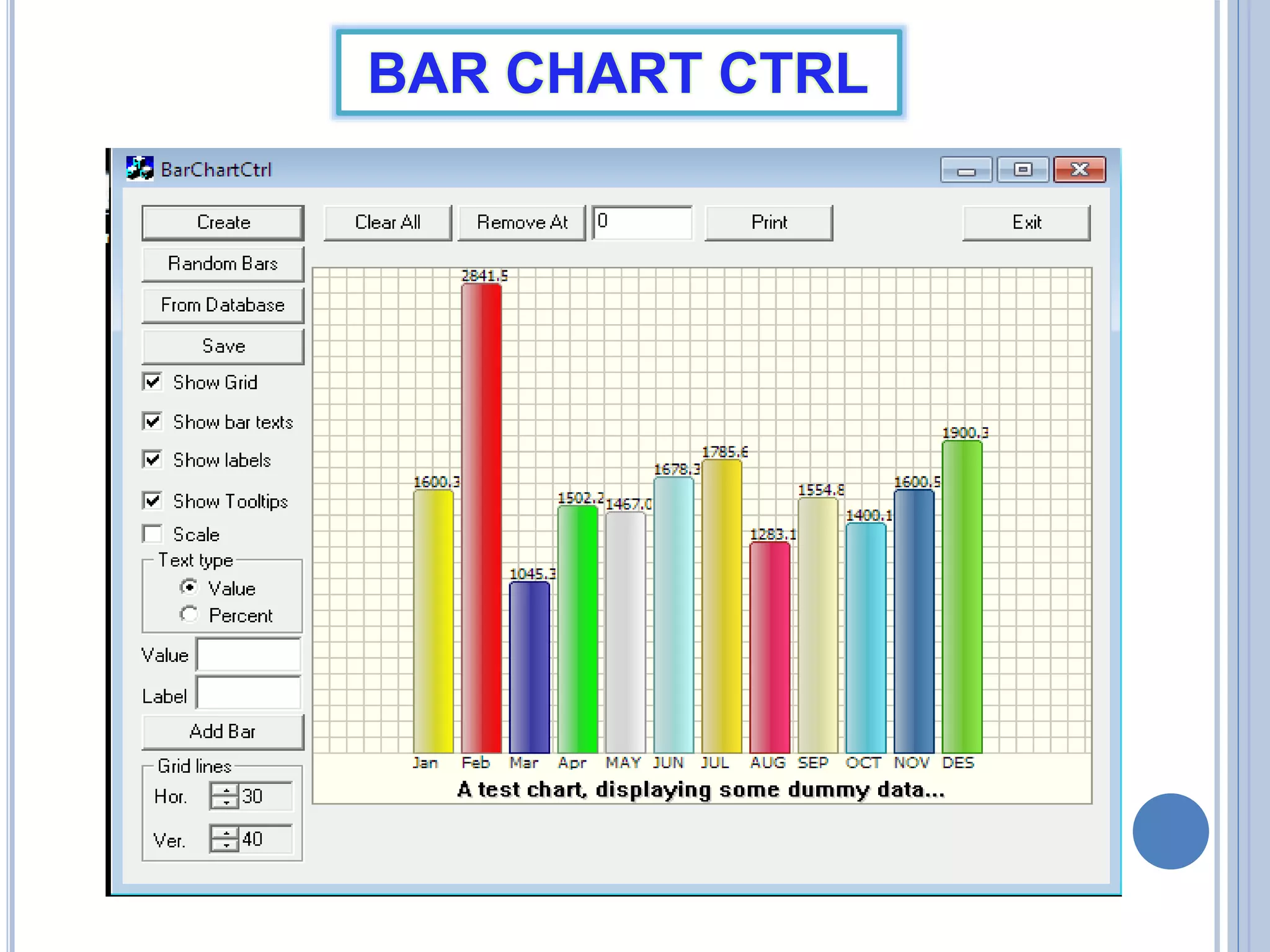Click the dark blue Mar bar
1270x952 pixels.
[530, 667]
